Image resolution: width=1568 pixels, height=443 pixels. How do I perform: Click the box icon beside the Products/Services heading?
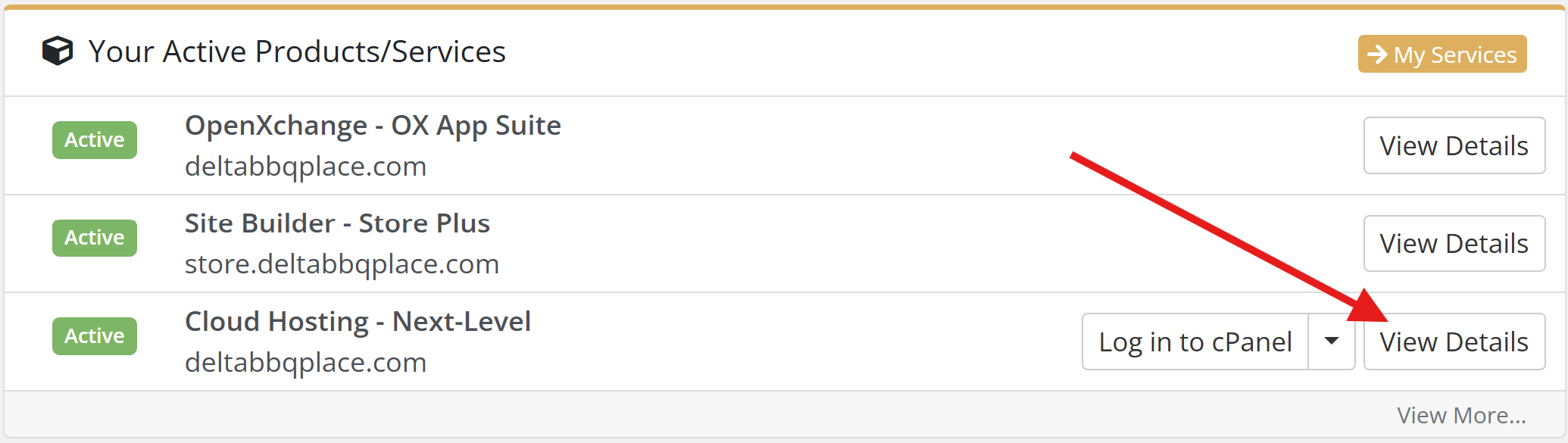point(58,51)
